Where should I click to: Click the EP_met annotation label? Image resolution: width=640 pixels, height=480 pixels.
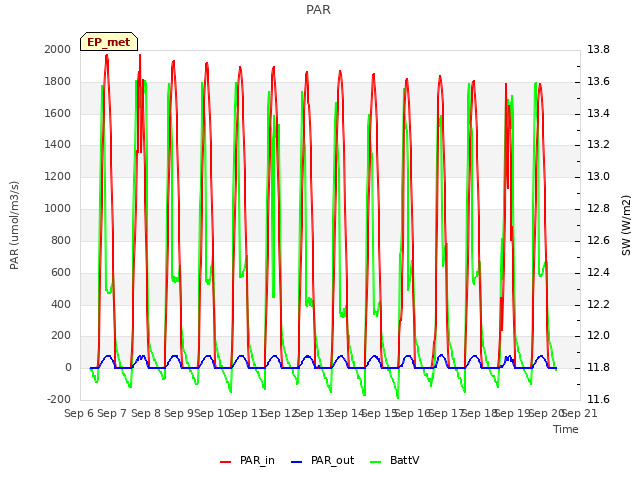point(109,42)
